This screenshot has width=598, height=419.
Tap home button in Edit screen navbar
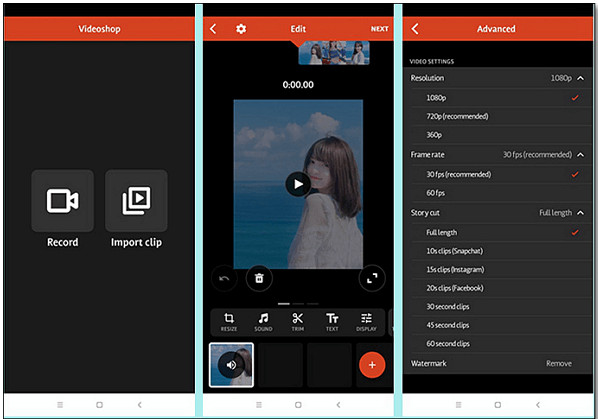298,405
